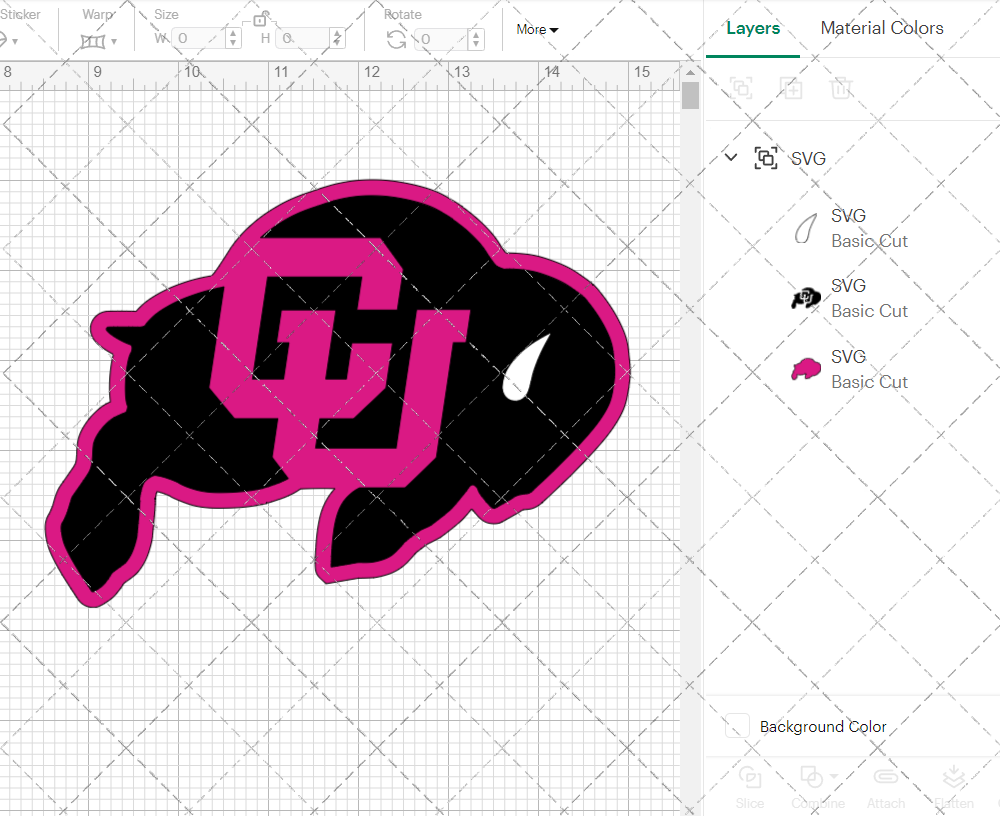The width and height of the screenshot is (1000, 816).
Task: Open the Warp tool dropdown
Action: pyautogui.click(x=114, y=41)
